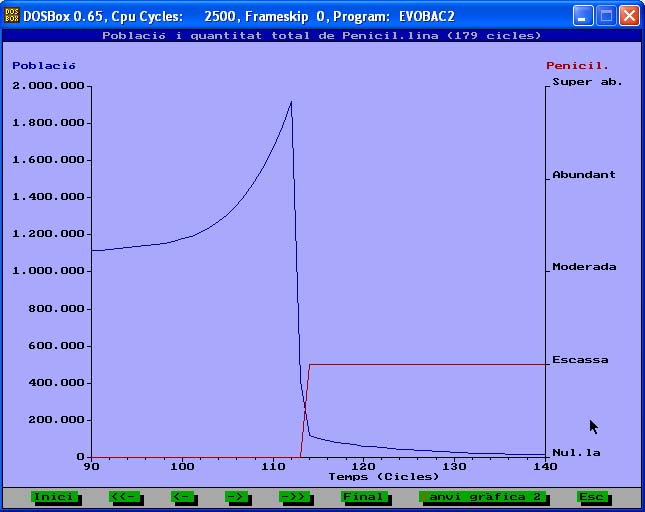Jump to end with Final button
The image size is (645, 512).
[364, 497]
